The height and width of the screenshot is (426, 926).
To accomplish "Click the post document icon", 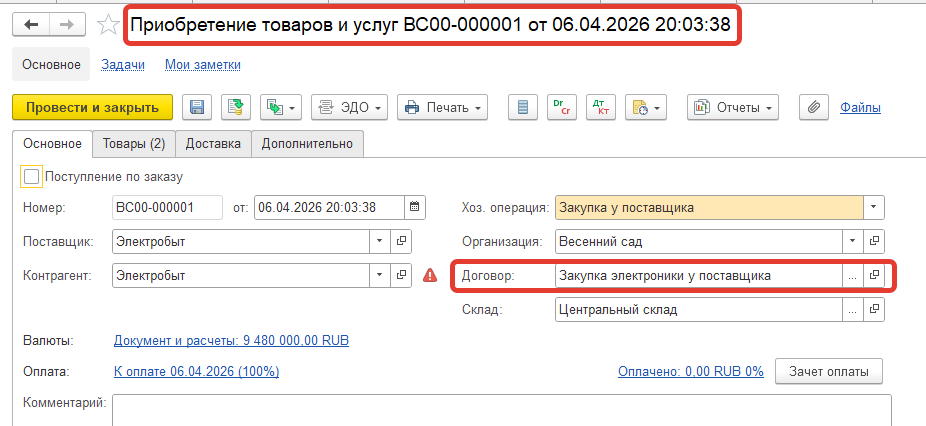I will coord(235,107).
